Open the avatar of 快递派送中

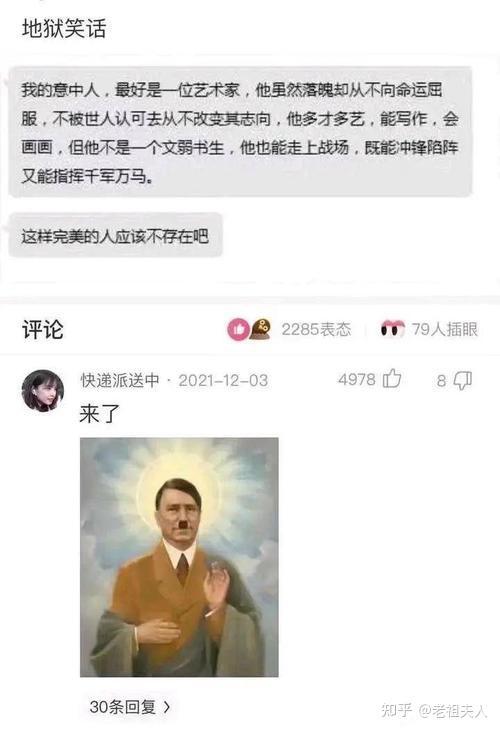click(42, 391)
